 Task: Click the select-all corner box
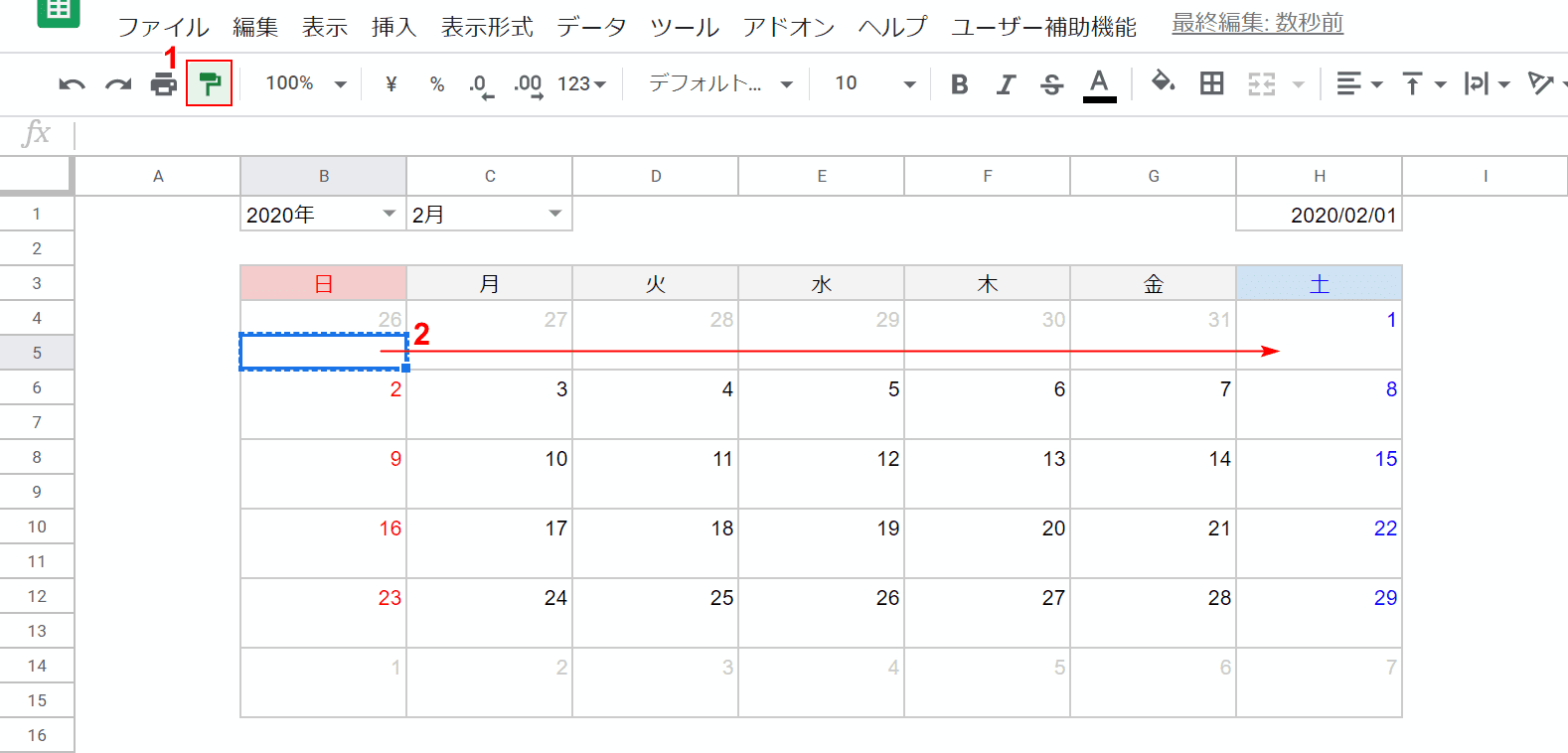pos(37,175)
